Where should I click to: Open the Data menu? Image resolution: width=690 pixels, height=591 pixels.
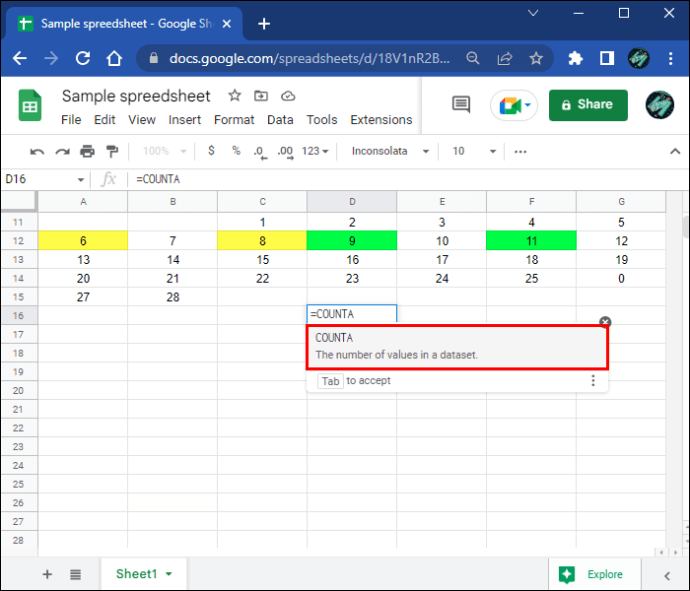(x=280, y=120)
